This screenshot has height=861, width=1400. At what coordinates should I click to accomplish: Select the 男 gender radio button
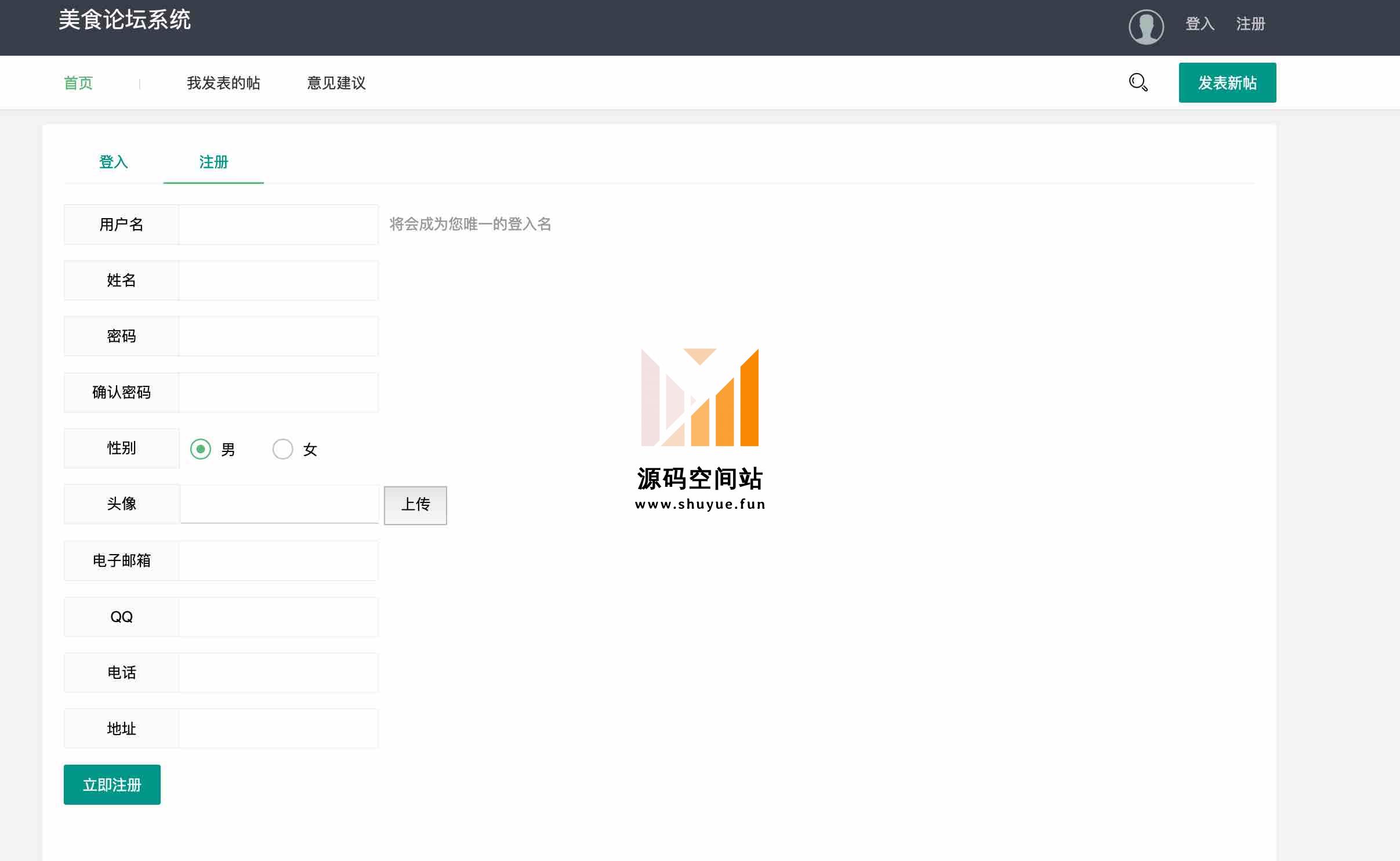(201, 449)
